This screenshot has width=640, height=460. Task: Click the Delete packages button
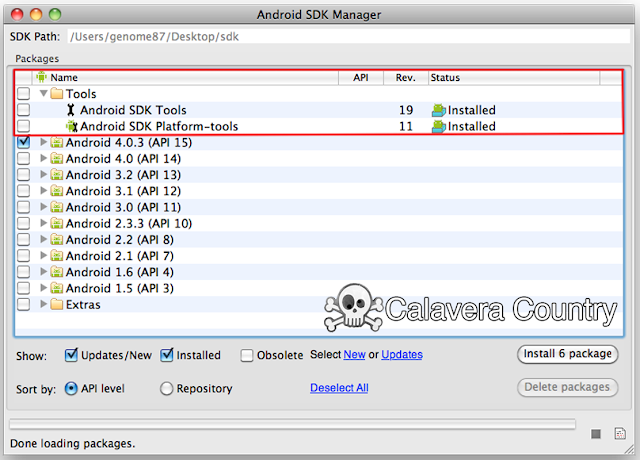click(x=568, y=387)
